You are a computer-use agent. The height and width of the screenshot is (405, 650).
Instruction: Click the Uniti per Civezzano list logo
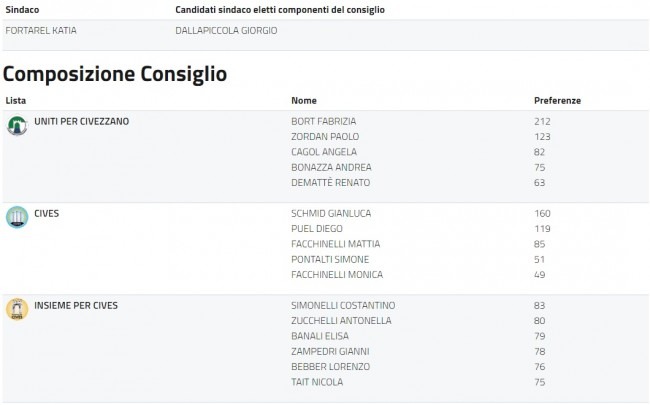pos(17,126)
